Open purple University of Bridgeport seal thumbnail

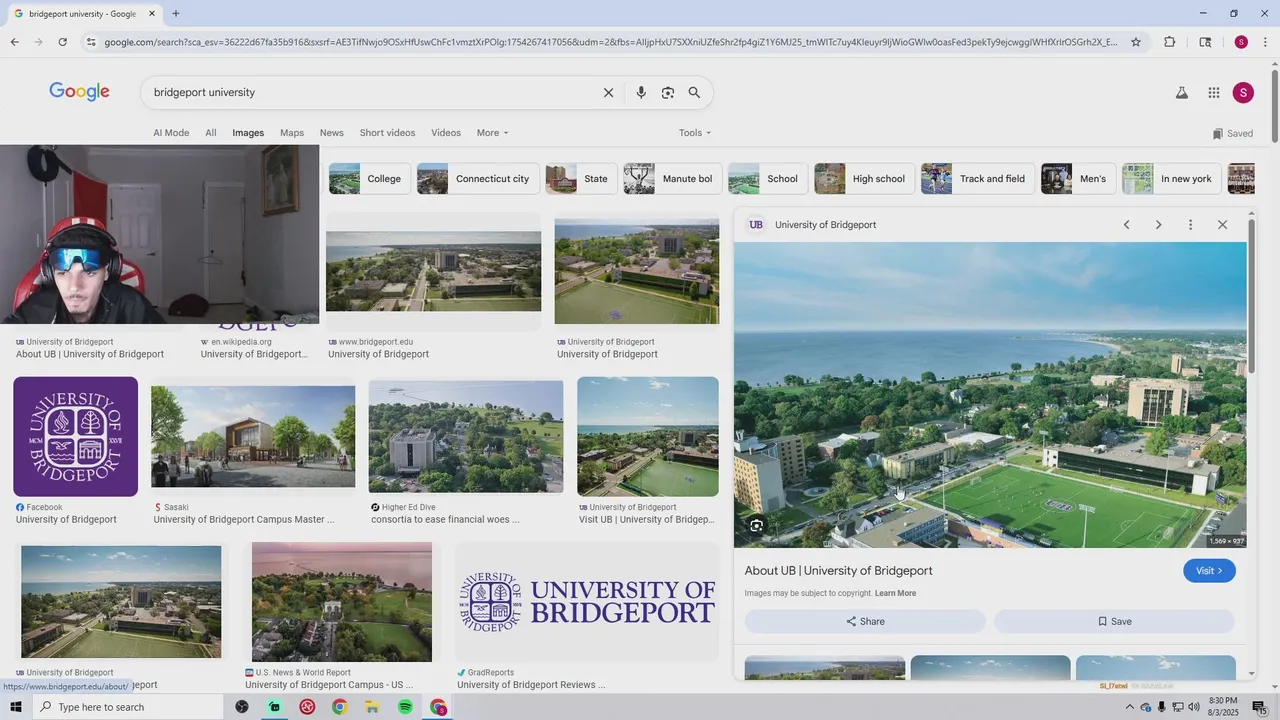point(76,437)
